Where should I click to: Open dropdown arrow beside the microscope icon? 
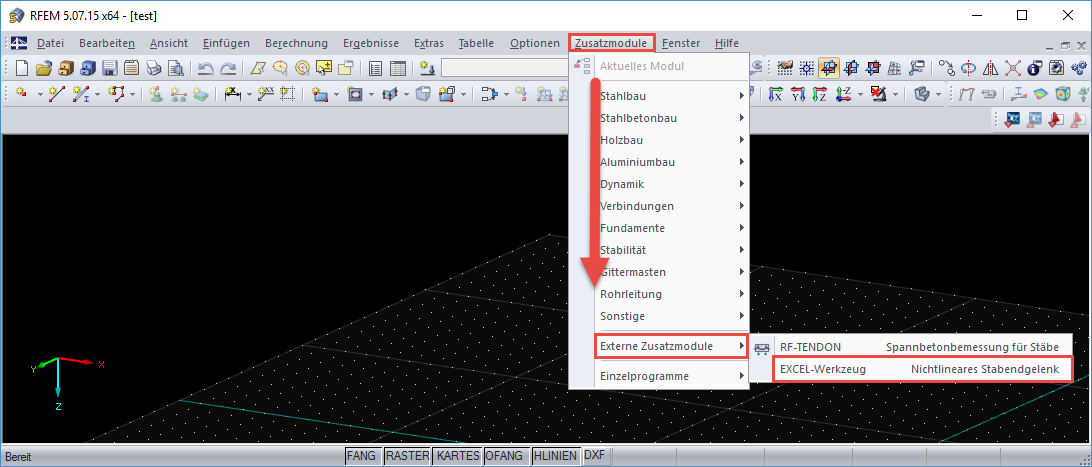click(895, 94)
